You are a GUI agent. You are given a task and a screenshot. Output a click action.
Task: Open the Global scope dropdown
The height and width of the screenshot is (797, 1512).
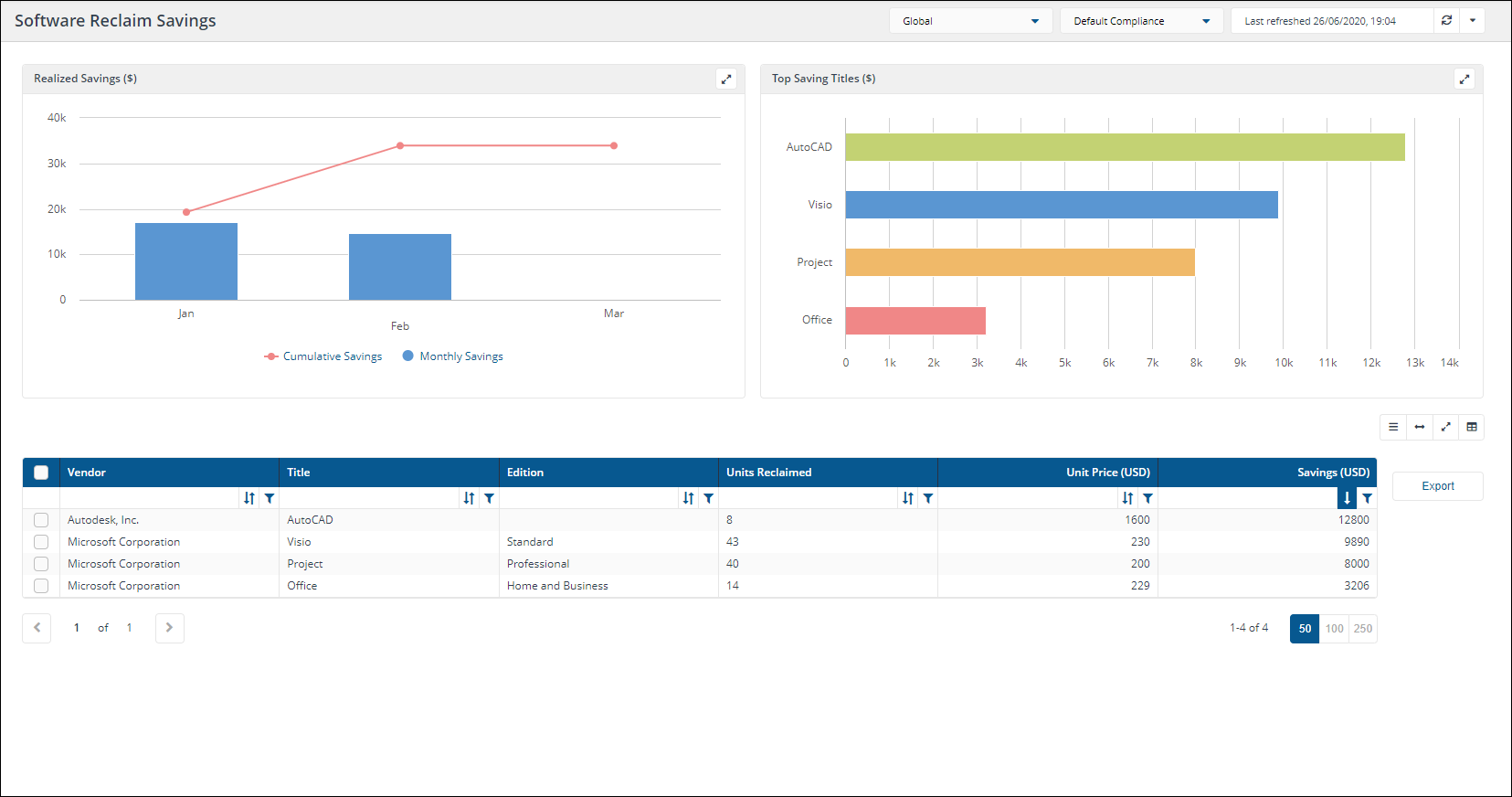tap(970, 21)
